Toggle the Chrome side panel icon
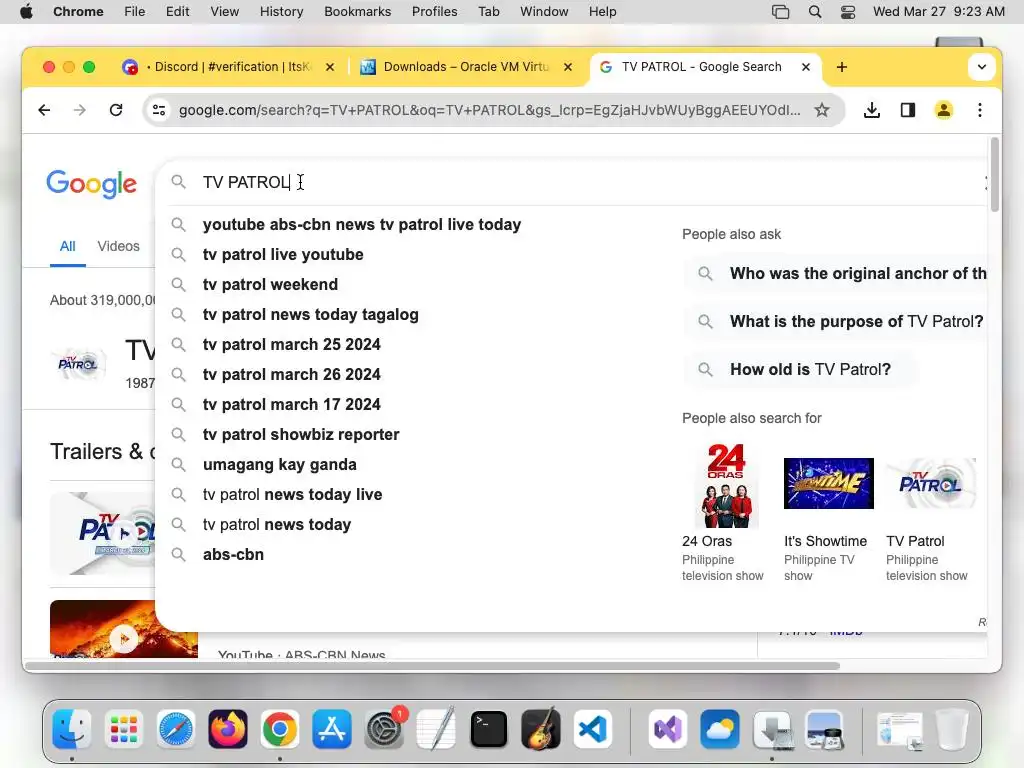Screen dimensions: 1024x768 click(908, 110)
